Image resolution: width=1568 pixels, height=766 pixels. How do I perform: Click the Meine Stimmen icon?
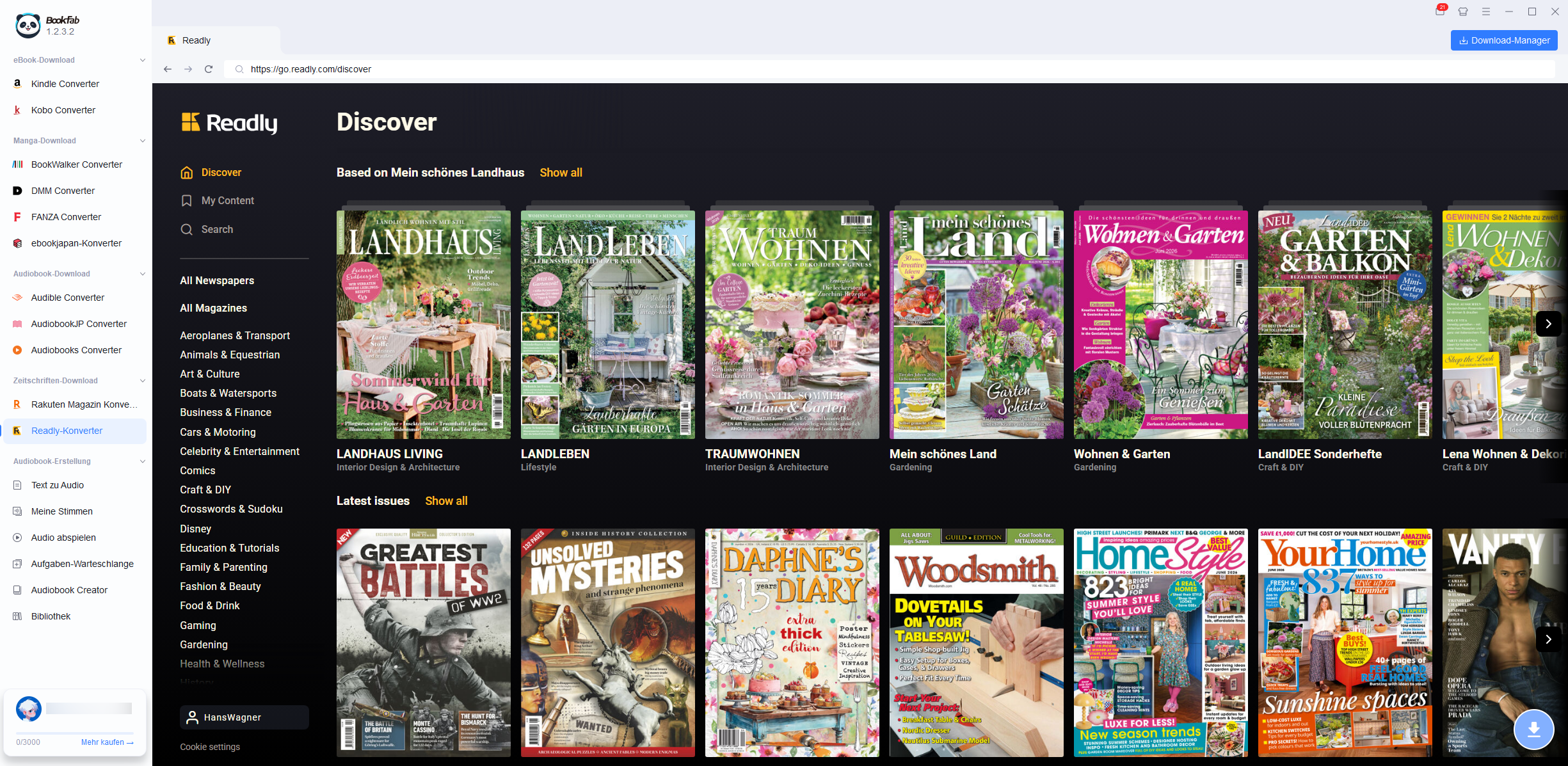pyautogui.click(x=17, y=511)
